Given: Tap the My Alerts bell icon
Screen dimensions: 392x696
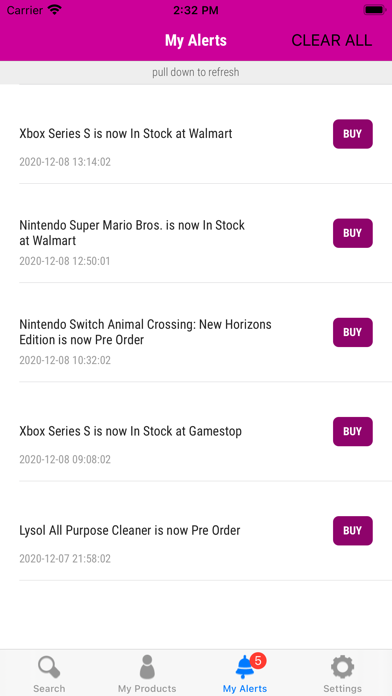Looking at the screenshot, I should [245, 667].
